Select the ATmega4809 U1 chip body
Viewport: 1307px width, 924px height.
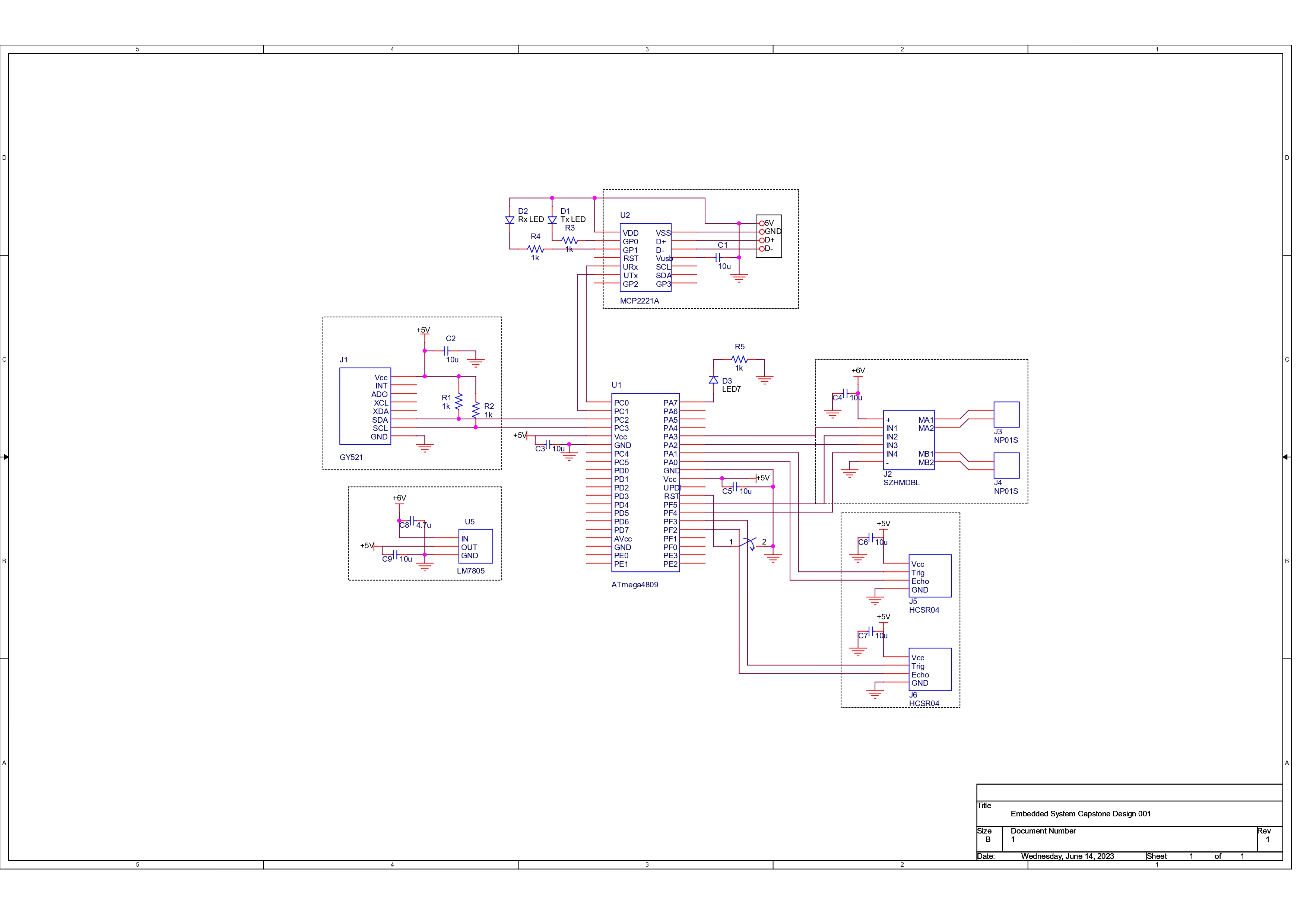pyautogui.click(x=645, y=482)
